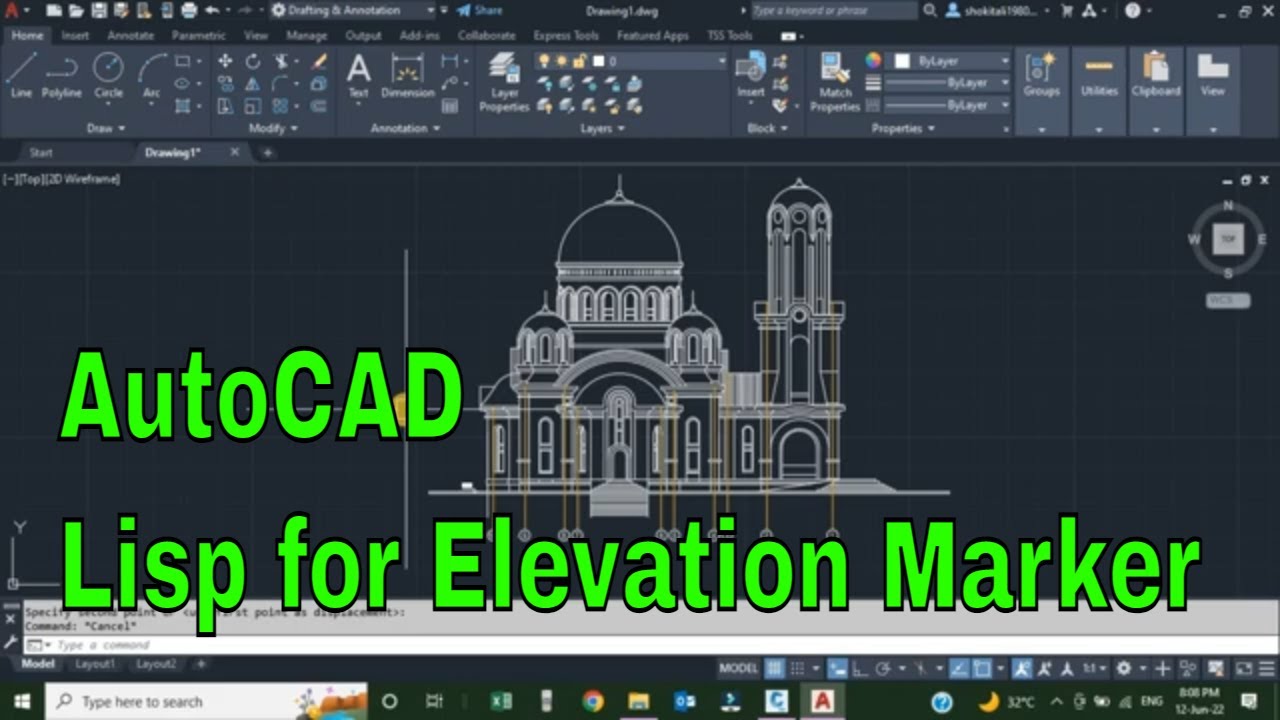1280x720 pixels.
Task: Toggle 2D object snap
Action: 982,668
